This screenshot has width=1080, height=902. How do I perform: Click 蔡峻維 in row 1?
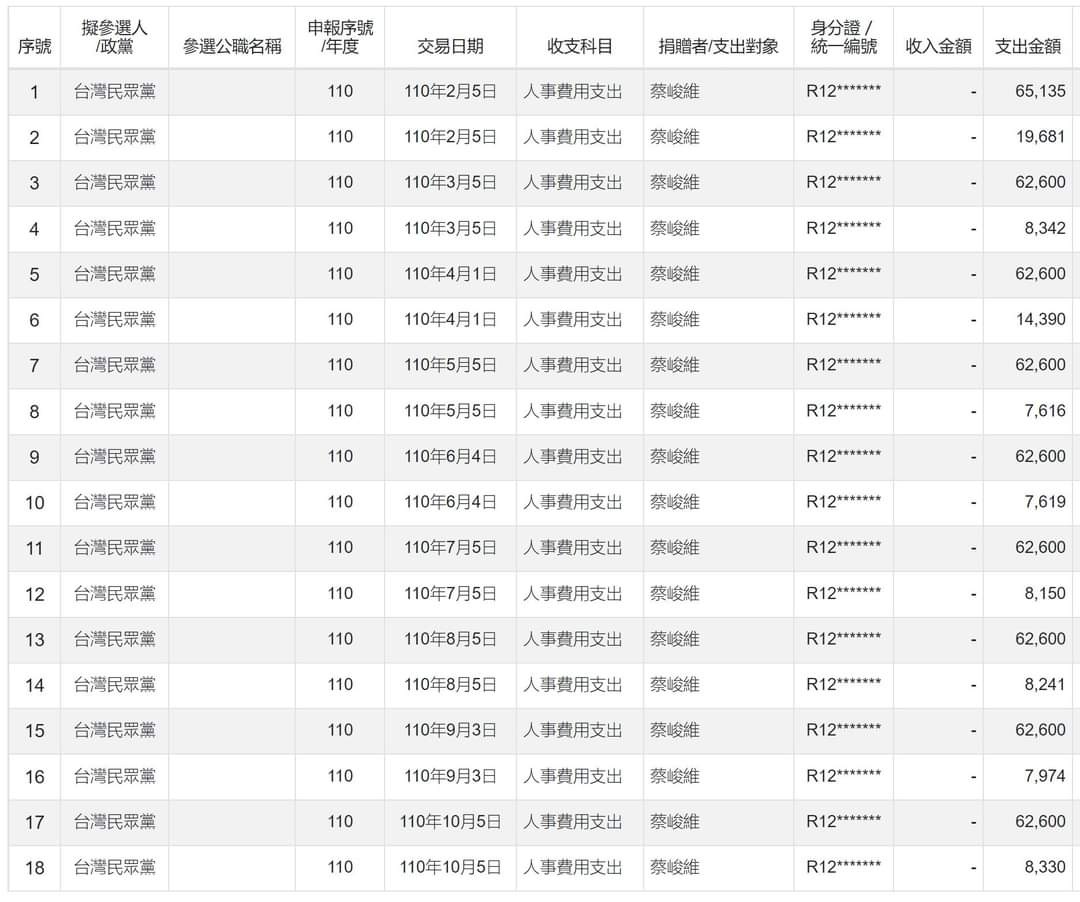pyautogui.click(x=675, y=91)
